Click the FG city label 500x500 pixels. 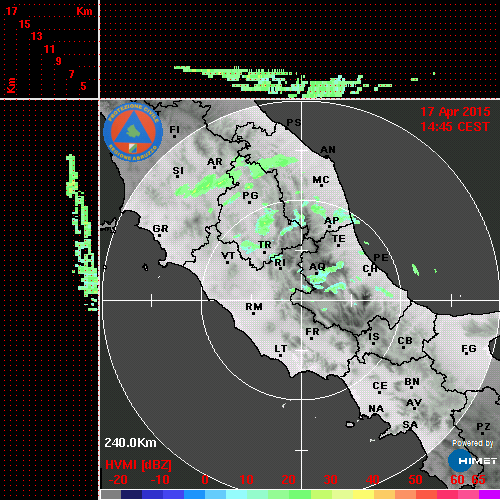tap(469, 349)
